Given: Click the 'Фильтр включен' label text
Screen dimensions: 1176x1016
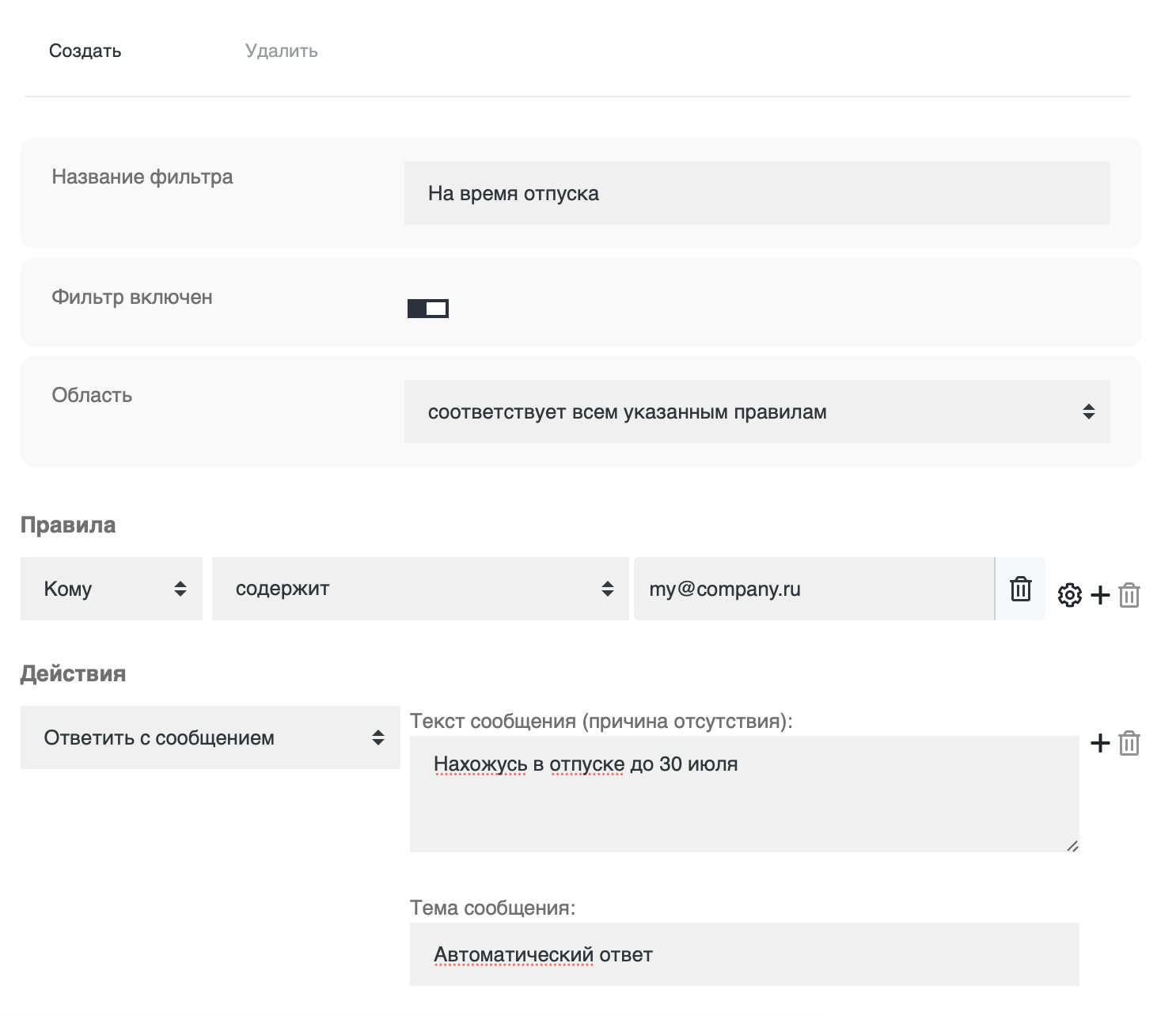Looking at the screenshot, I should (x=132, y=298).
